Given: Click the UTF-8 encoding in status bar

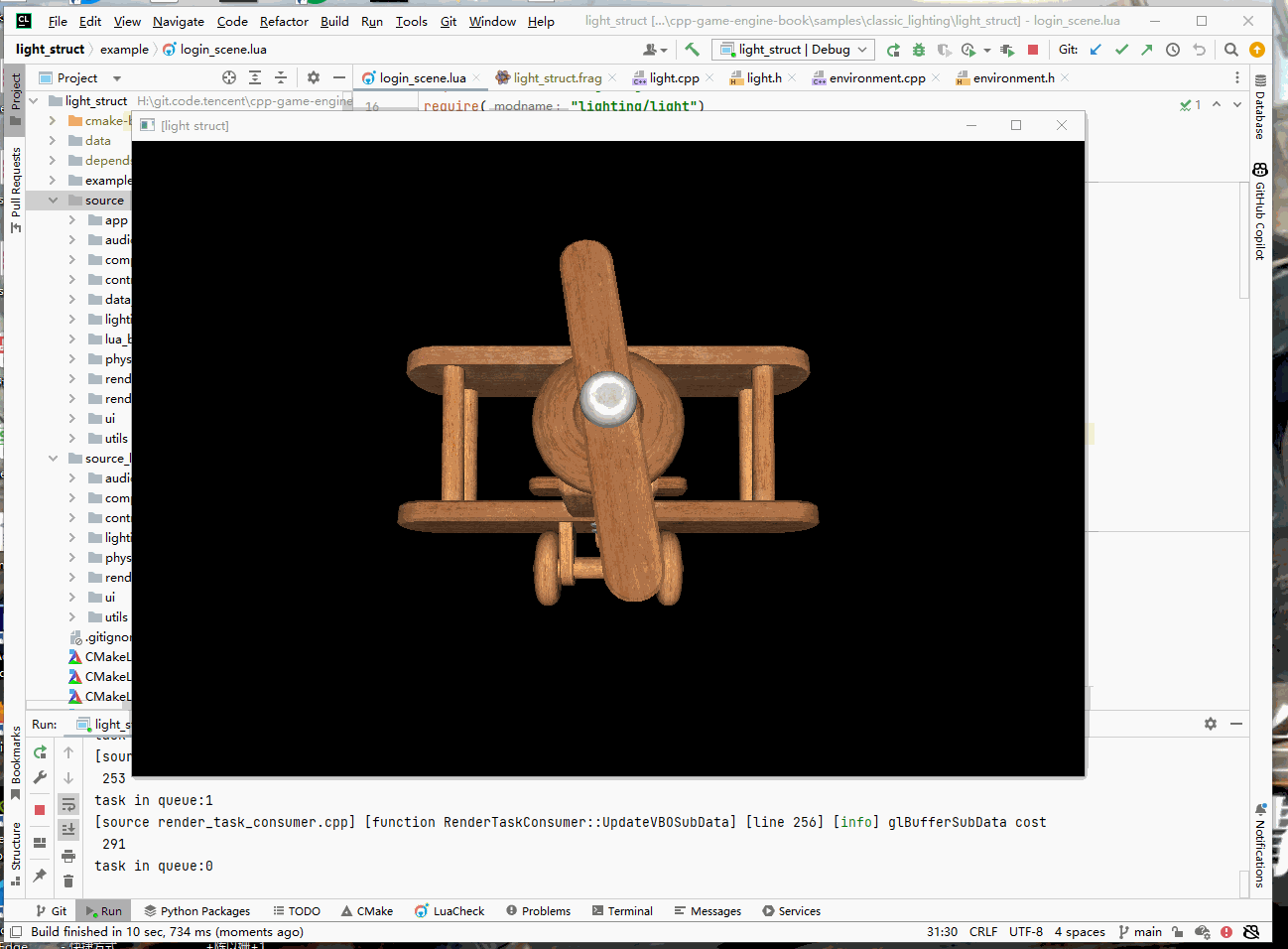Looking at the screenshot, I should pyautogui.click(x=1026, y=932).
